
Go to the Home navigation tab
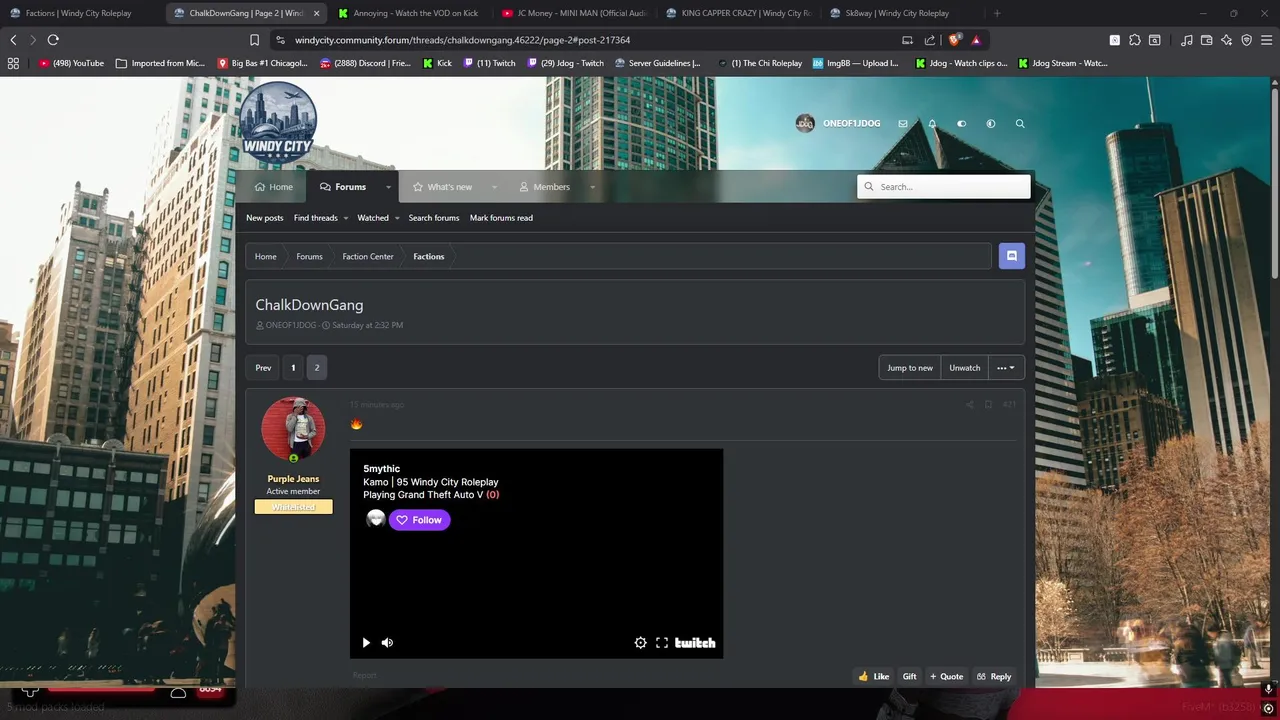[x=274, y=187]
